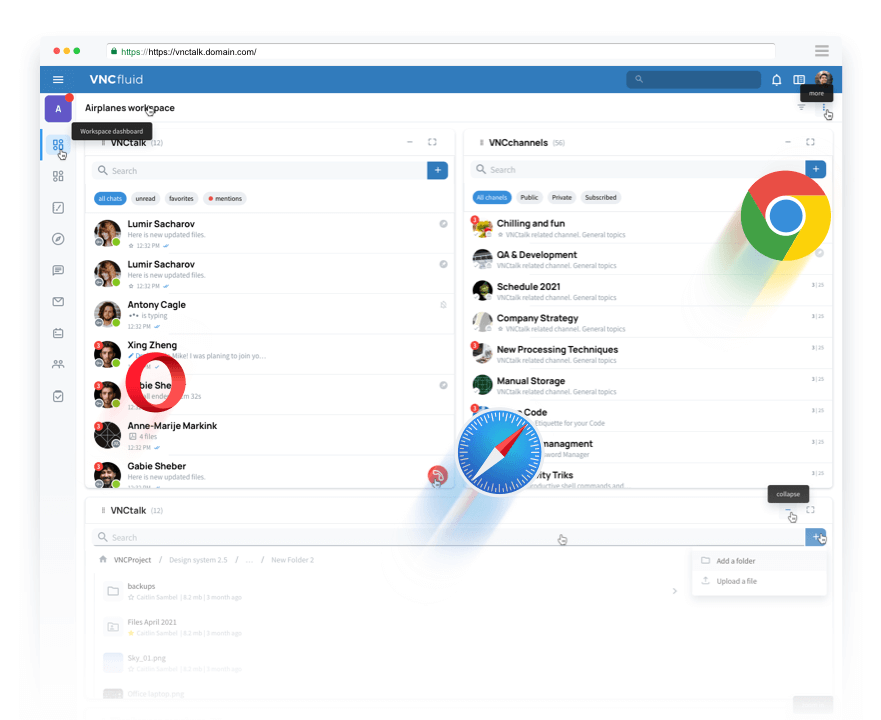This screenshot has height=720, width=881.
Task: Toggle the favorite star on Sky_01.png
Action: click(x=131, y=669)
